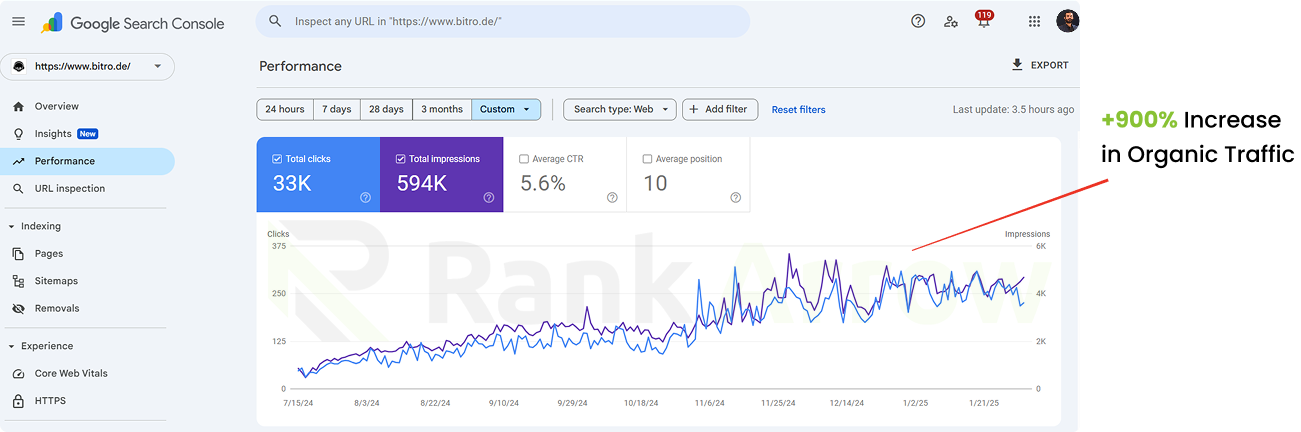The height and width of the screenshot is (432, 1301).
Task: Open the Google apps grid
Action: pos(1034,21)
